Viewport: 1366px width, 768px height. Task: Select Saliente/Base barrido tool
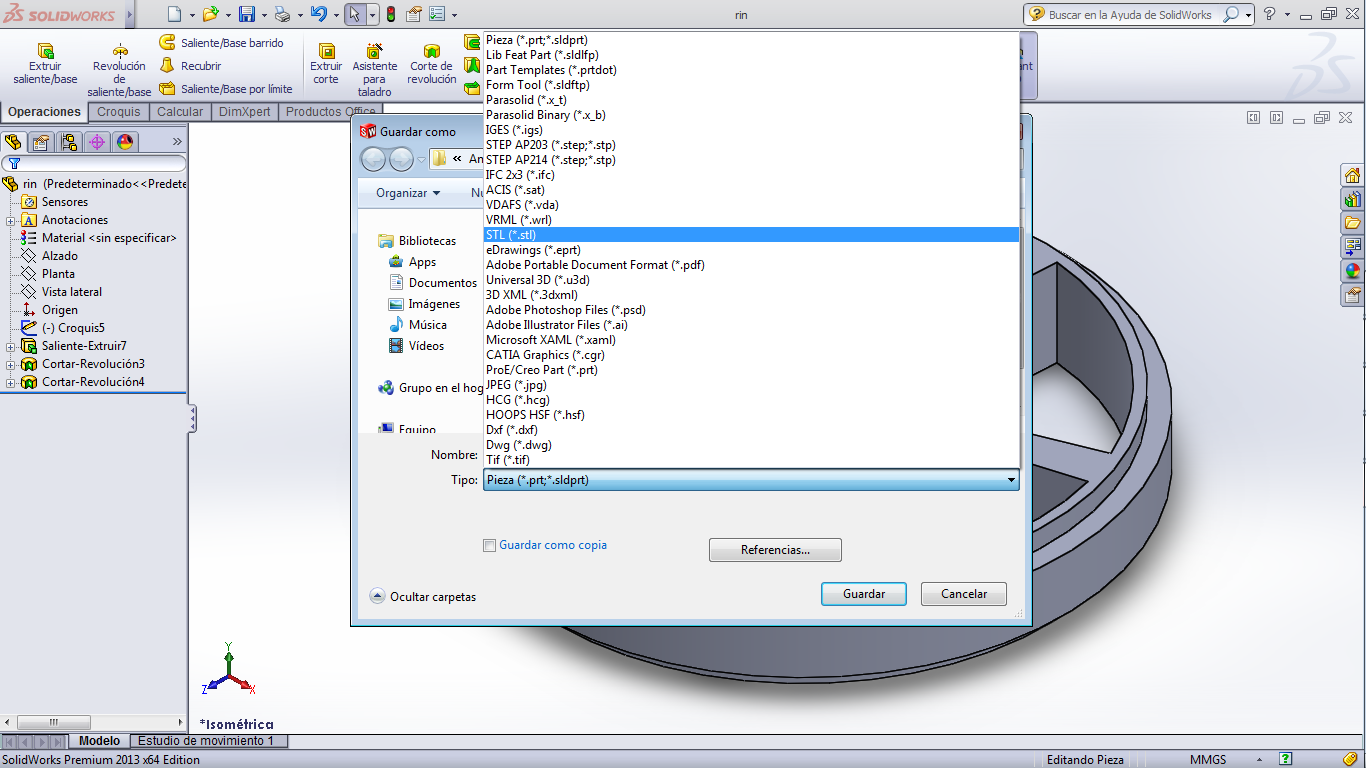point(222,43)
